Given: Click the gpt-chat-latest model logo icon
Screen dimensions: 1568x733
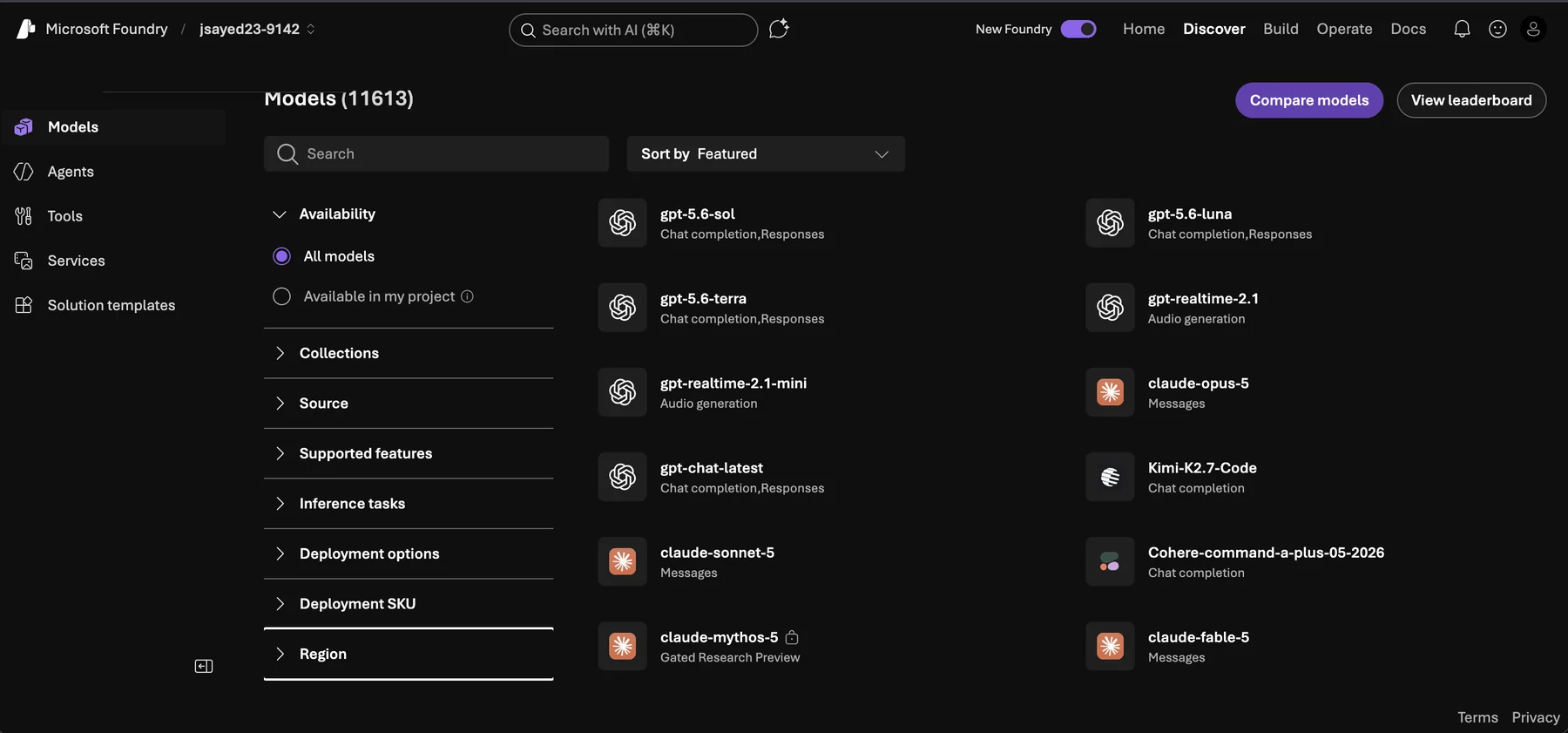Looking at the screenshot, I should coord(622,477).
